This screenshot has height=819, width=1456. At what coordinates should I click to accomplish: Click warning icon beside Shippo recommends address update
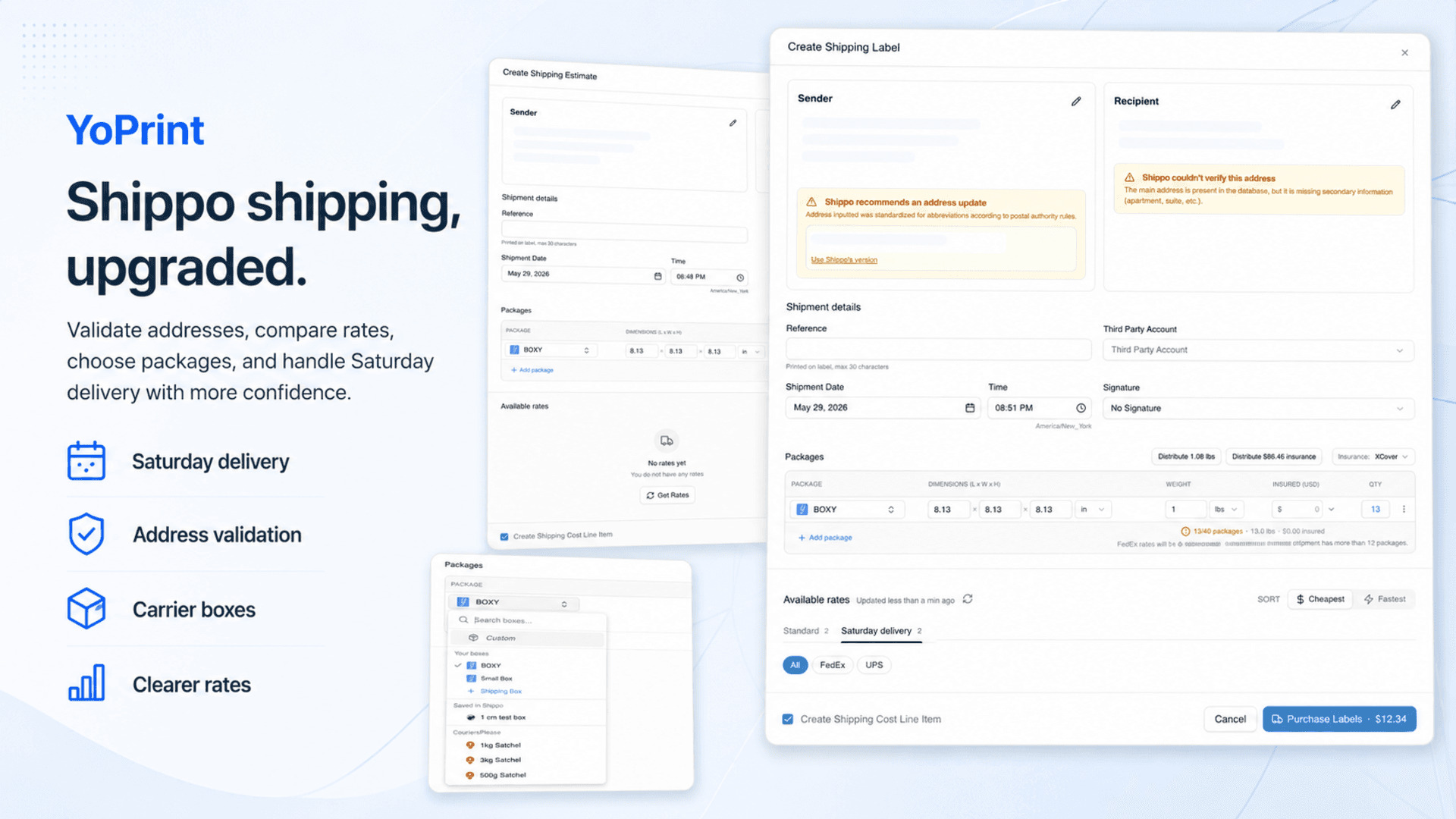click(x=811, y=202)
